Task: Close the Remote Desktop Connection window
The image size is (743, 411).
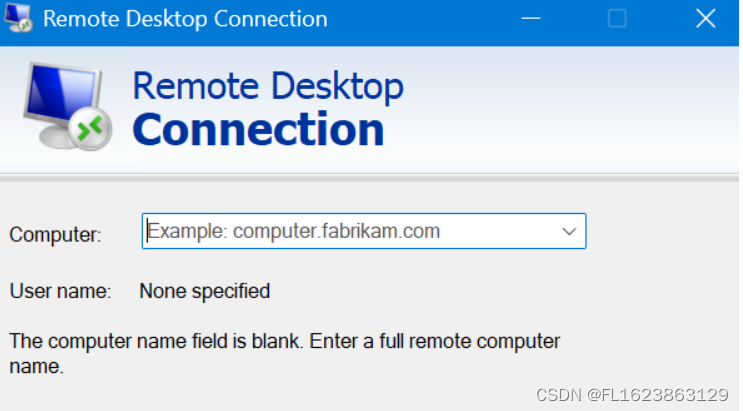Action: pos(706,18)
